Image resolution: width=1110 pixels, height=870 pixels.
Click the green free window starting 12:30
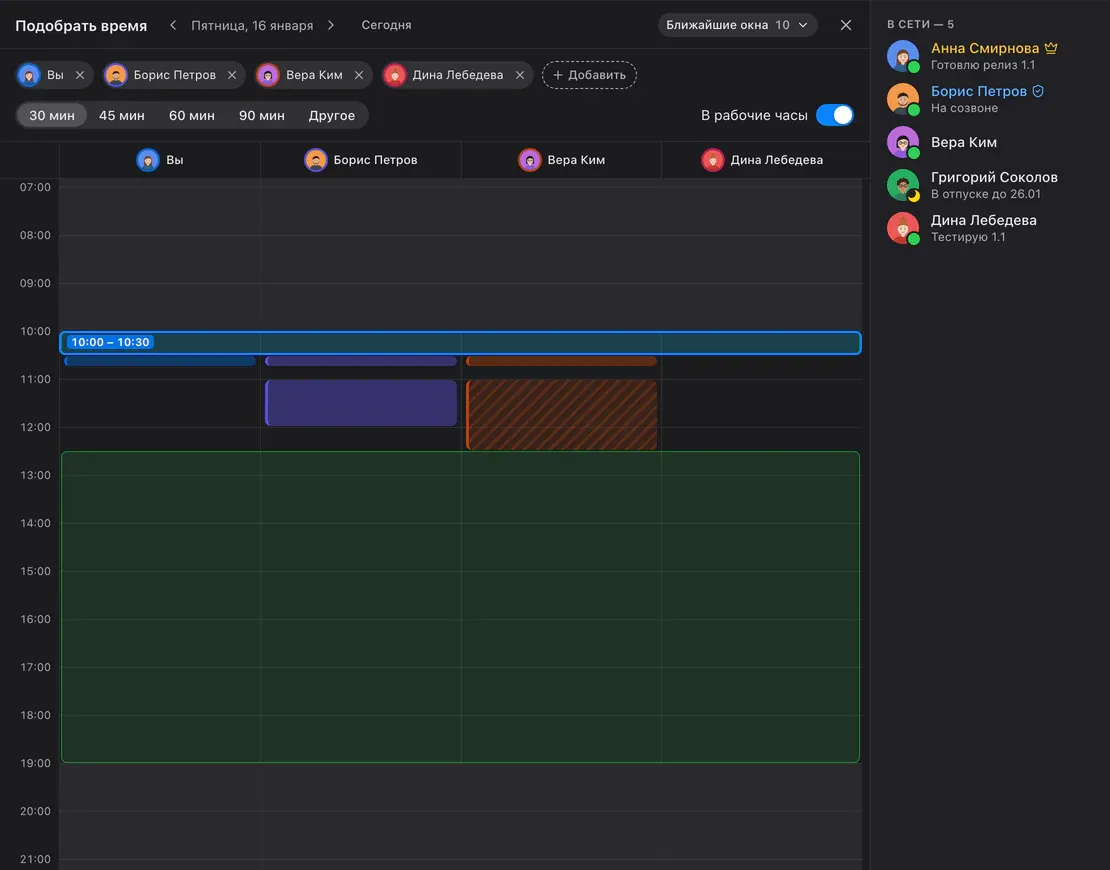coord(461,607)
